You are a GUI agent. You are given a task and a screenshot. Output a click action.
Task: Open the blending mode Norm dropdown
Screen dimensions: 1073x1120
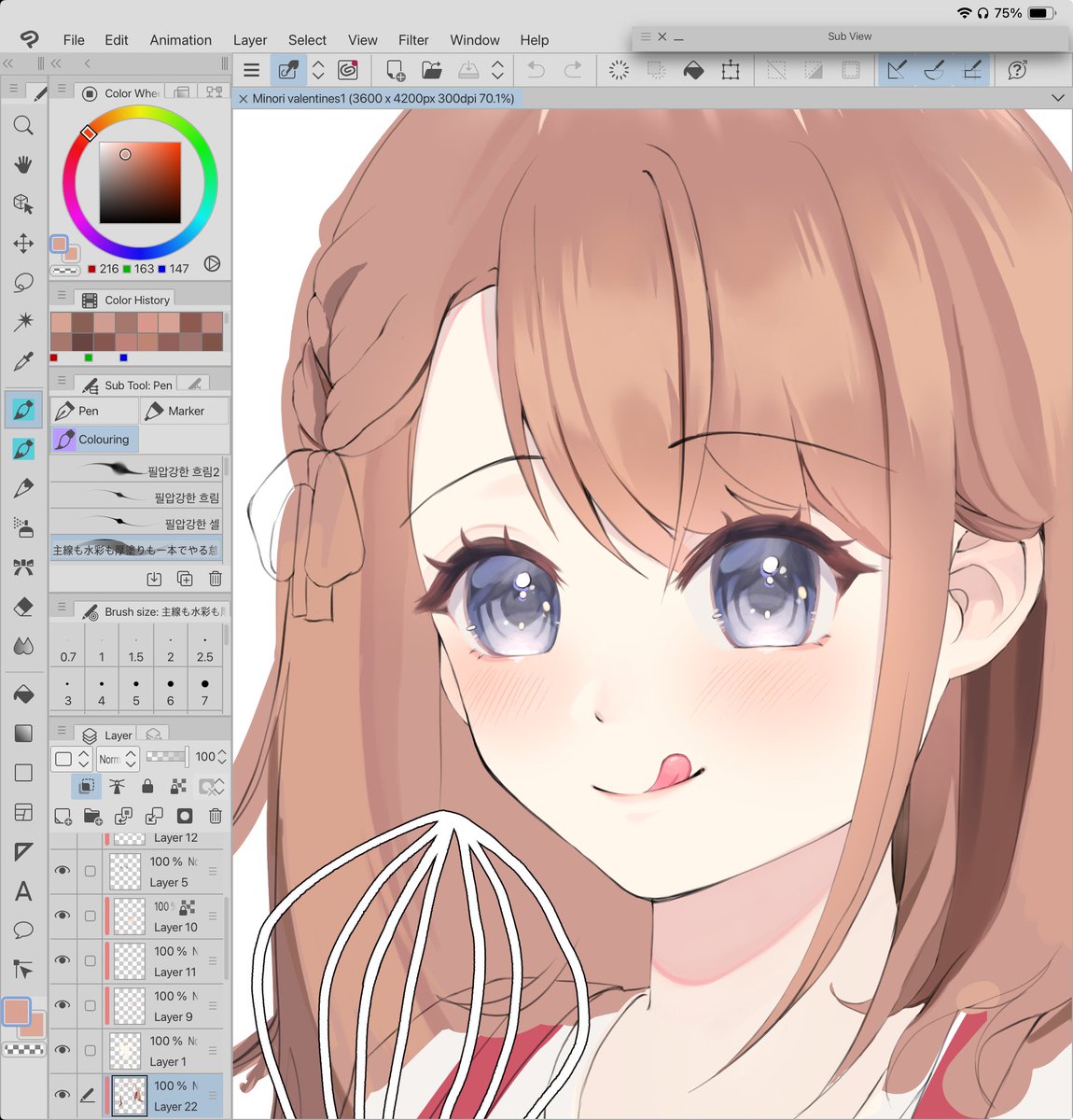pyautogui.click(x=118, y=759)
